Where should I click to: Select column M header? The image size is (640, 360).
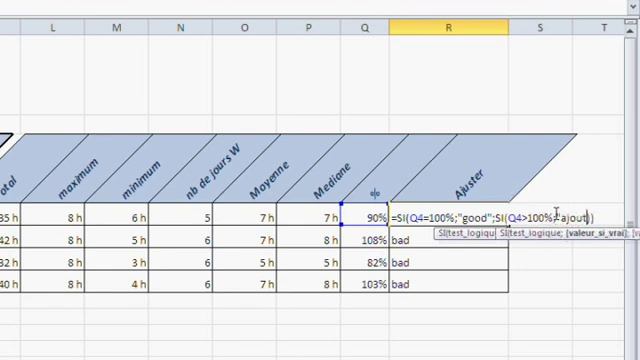117,28
